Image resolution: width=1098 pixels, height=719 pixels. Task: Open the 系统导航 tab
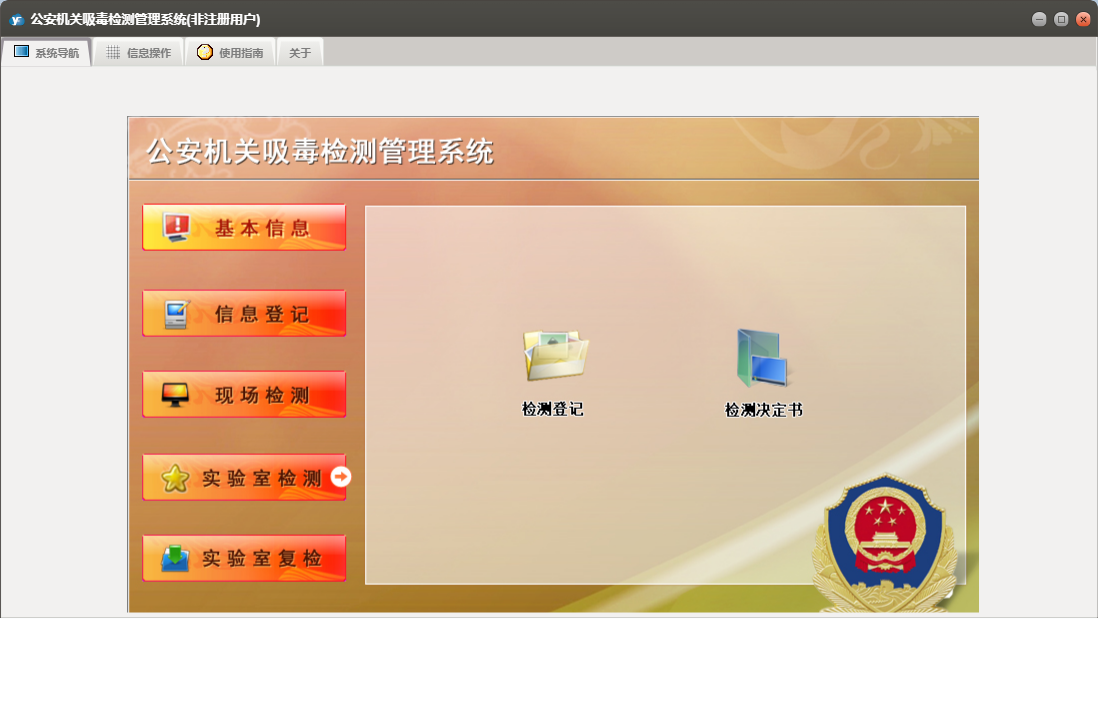point(46,53)
